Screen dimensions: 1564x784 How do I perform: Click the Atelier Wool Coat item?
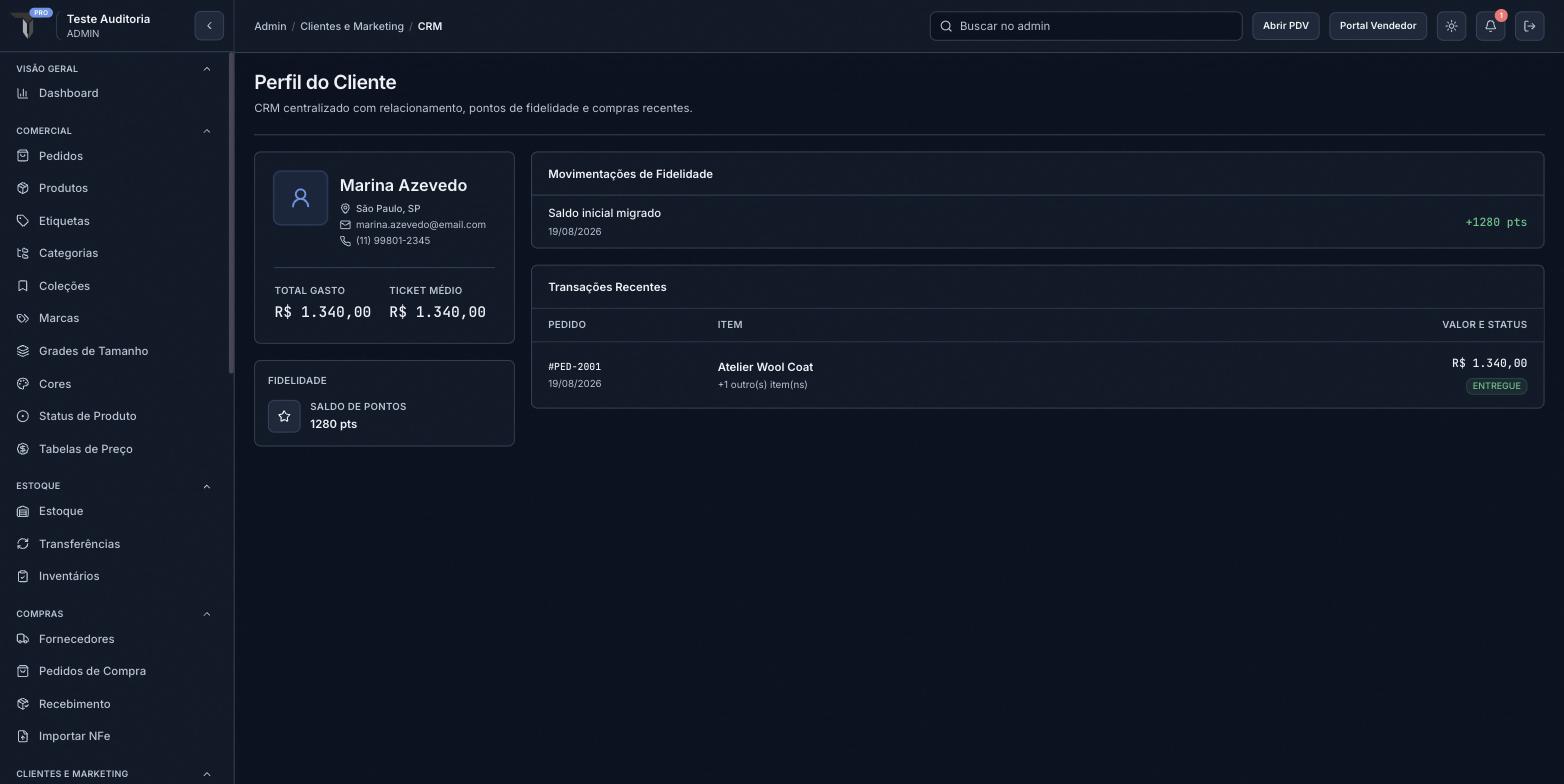(765, 367)
